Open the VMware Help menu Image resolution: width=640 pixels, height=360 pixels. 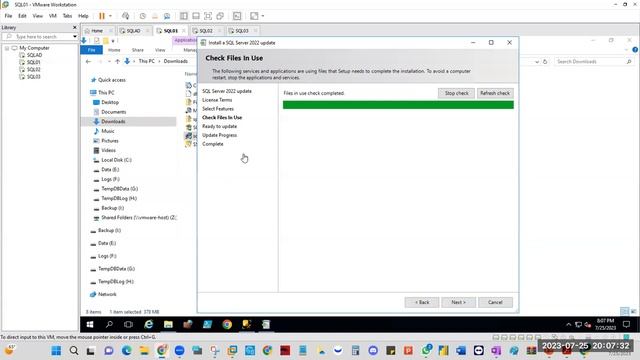[x=83, y=16]
